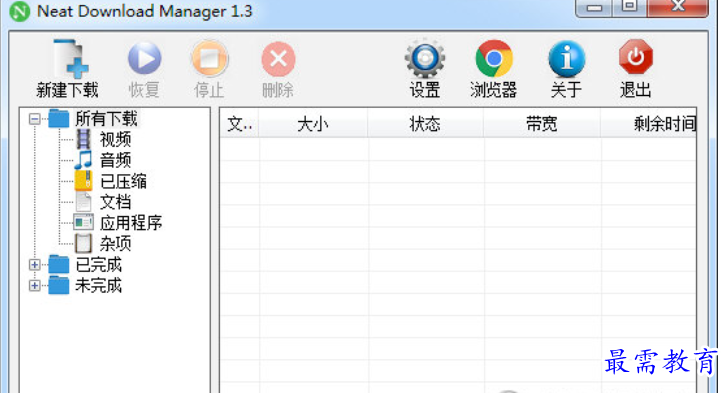Sort by the 大小 column header
The width and height of the screenshot is (726, 393).
[x=313, y=124]
